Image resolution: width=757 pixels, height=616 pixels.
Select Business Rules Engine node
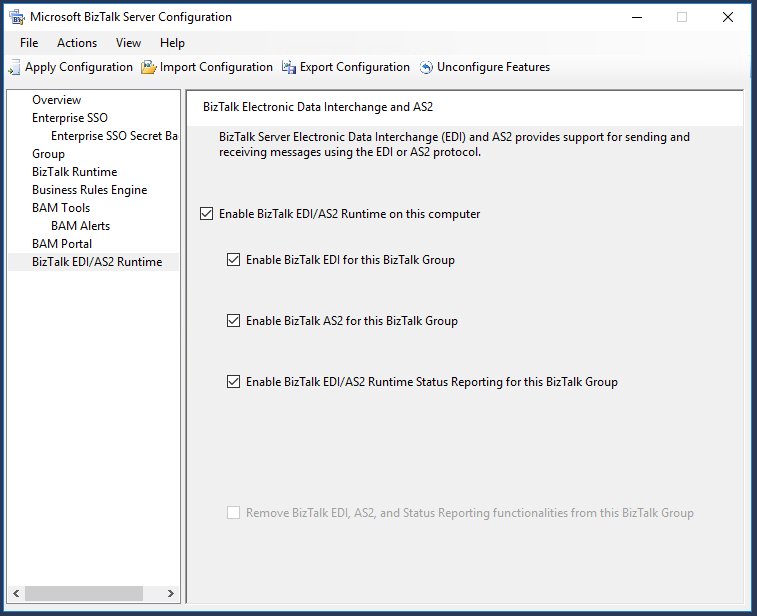coord(89,190)
